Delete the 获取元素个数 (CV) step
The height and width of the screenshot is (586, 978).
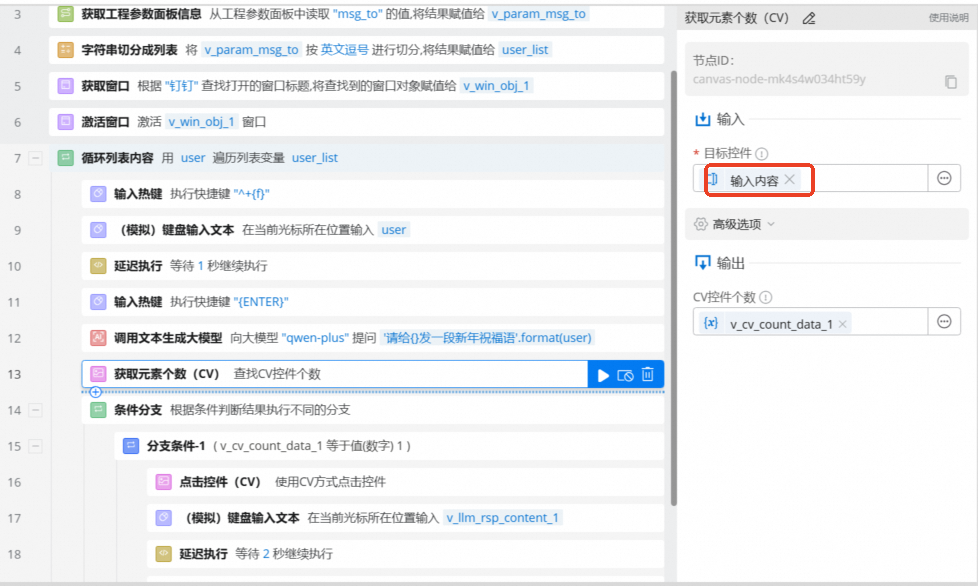pos(647,375)
